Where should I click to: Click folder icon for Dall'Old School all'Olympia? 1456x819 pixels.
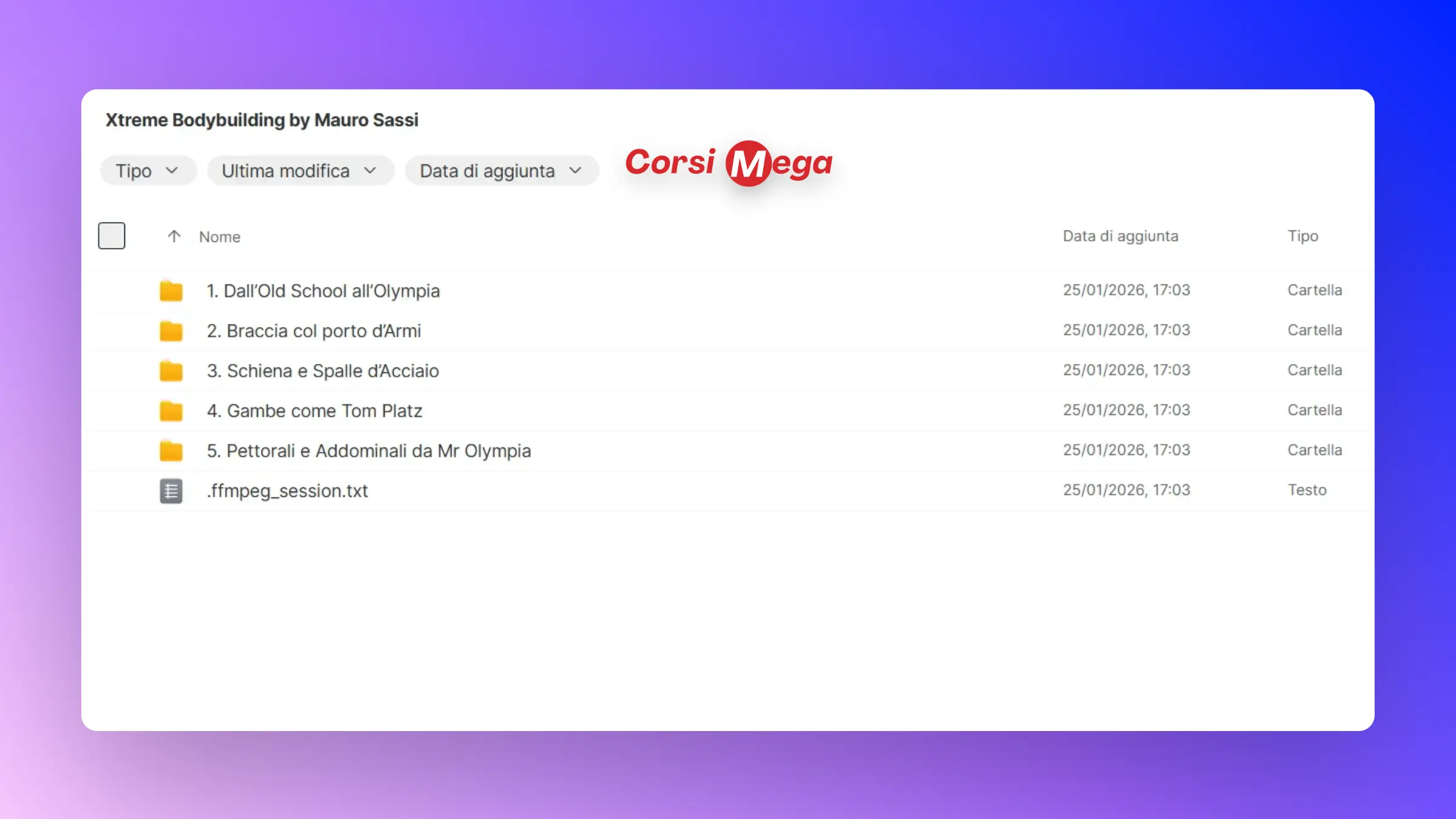(x=171, y=291)
